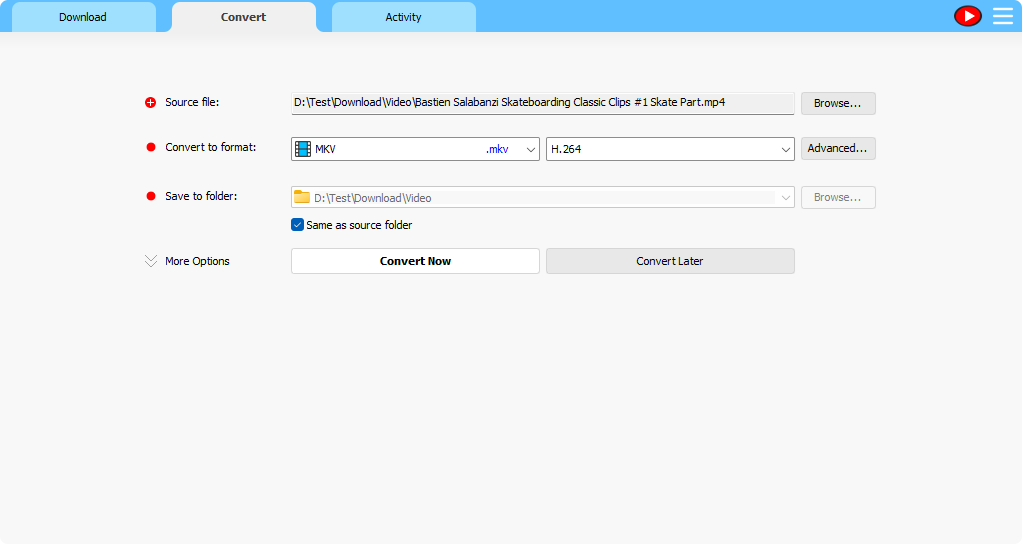Open the hamburger menu icon
Screen dimensions: 1022x544
tap(1002, 16)
